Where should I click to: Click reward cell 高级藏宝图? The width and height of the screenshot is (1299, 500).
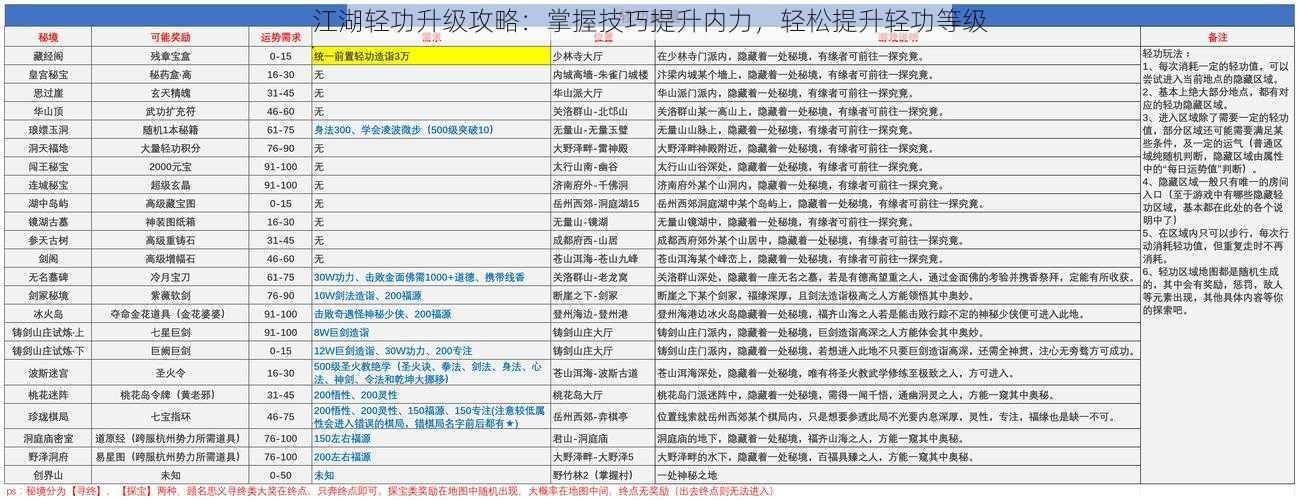point(171,203)
